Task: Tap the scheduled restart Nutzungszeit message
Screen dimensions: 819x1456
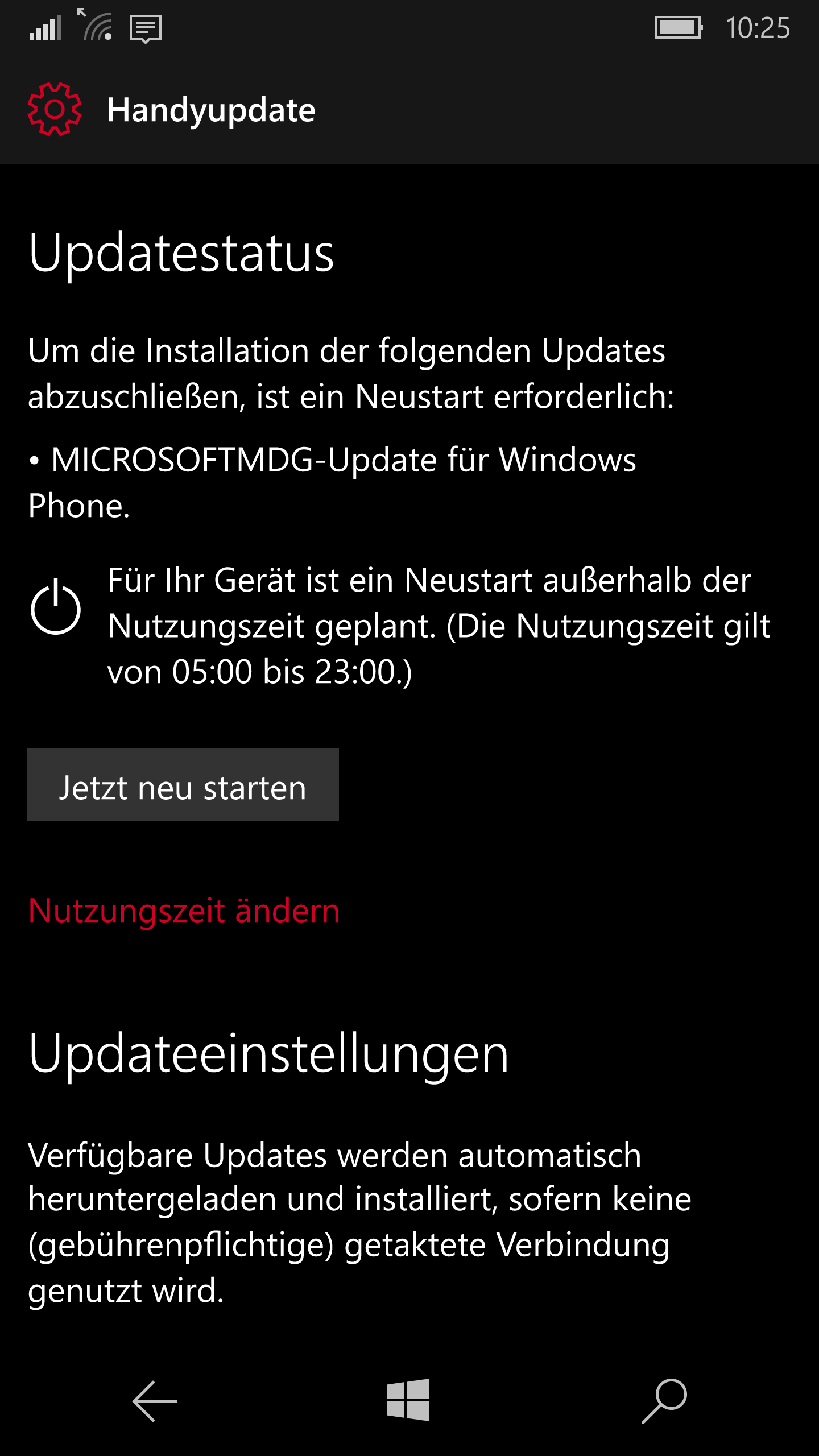Action: click(x=439, y=626)
